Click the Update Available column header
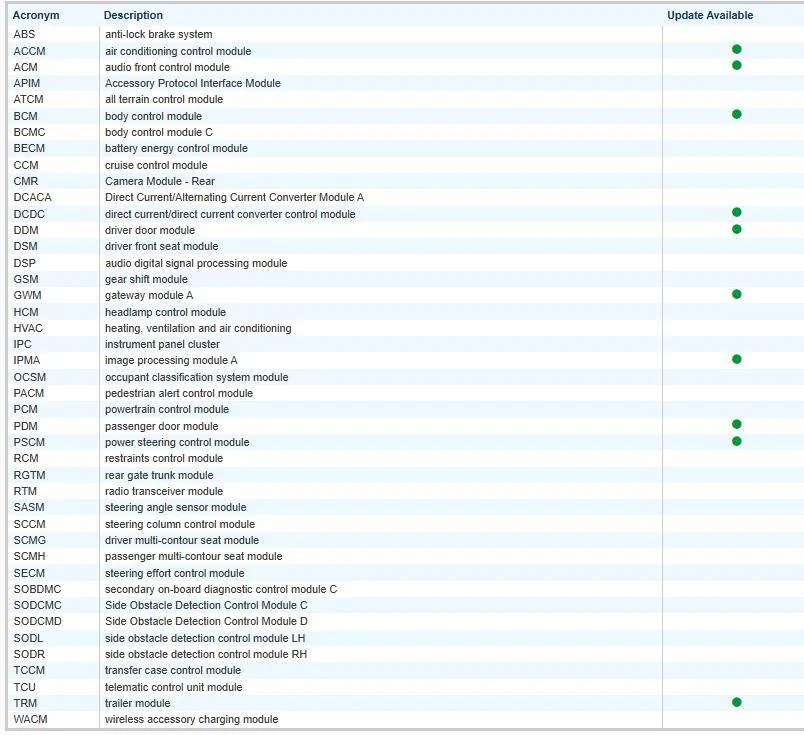The width and height of the screenshot is (804, 735). [710, 15]
